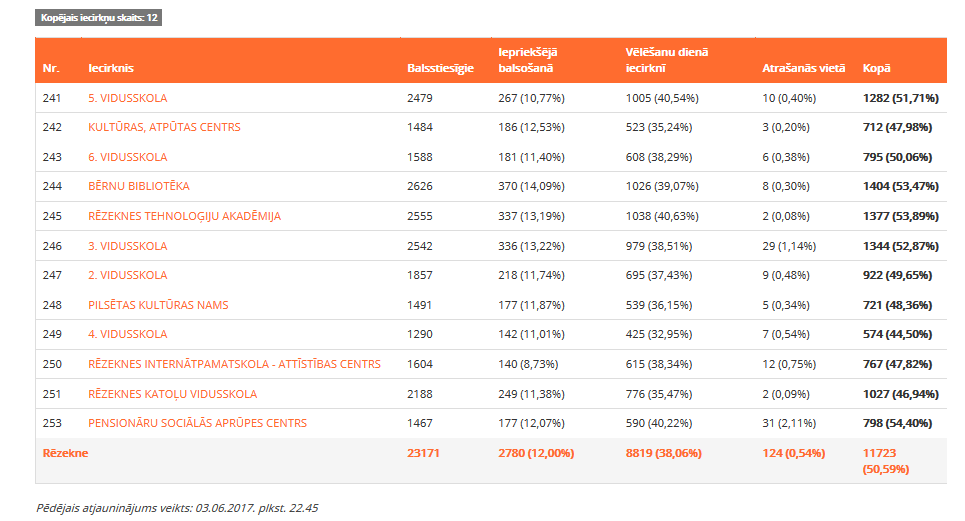Open the BĒRNU BIBLIOTĒKA precinct link
Image resolution: width=965 pixels, height=521 pixels.
tap(138, 186)
